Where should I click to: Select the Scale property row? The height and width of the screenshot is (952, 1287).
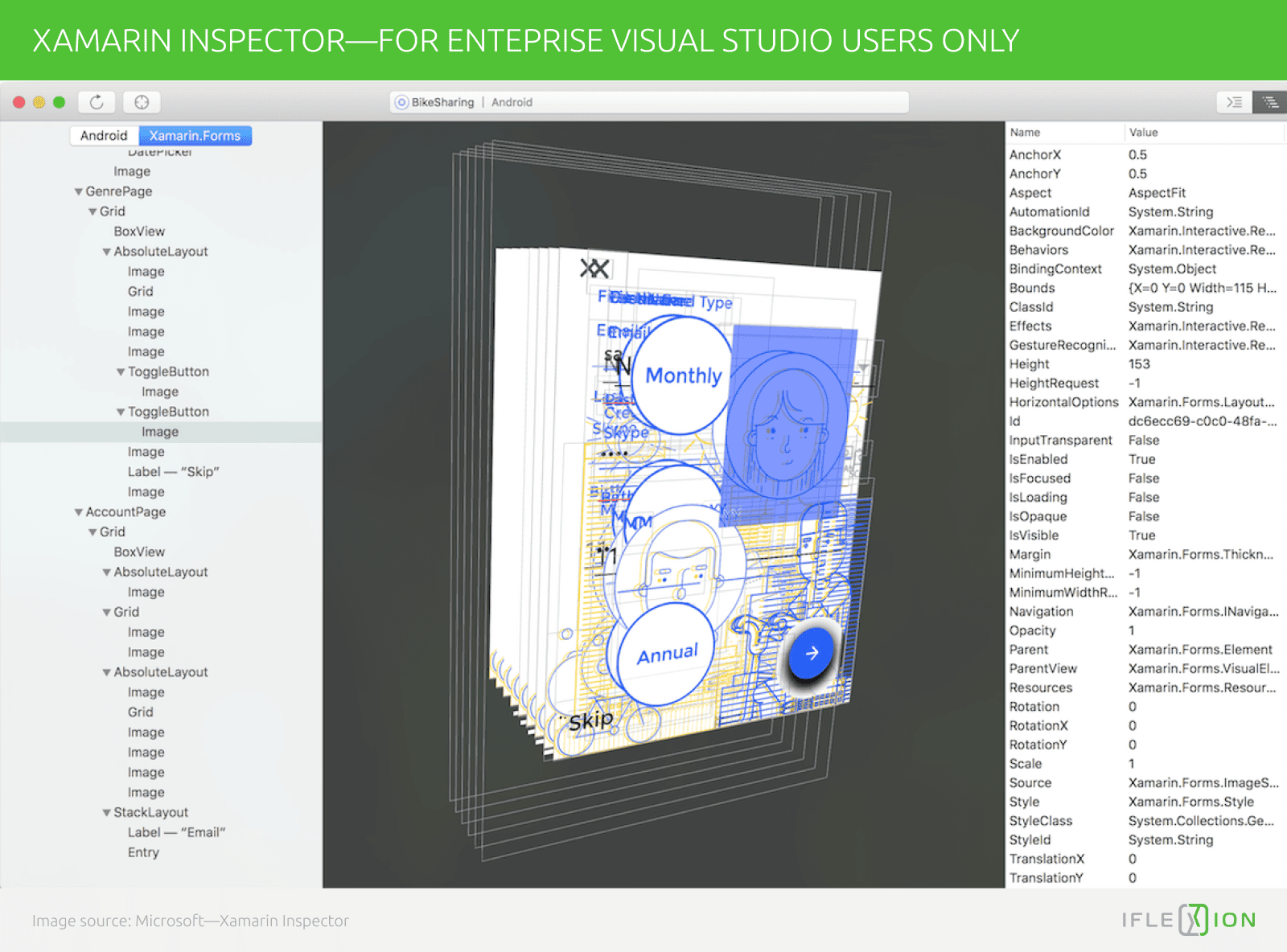point(1145,764)
